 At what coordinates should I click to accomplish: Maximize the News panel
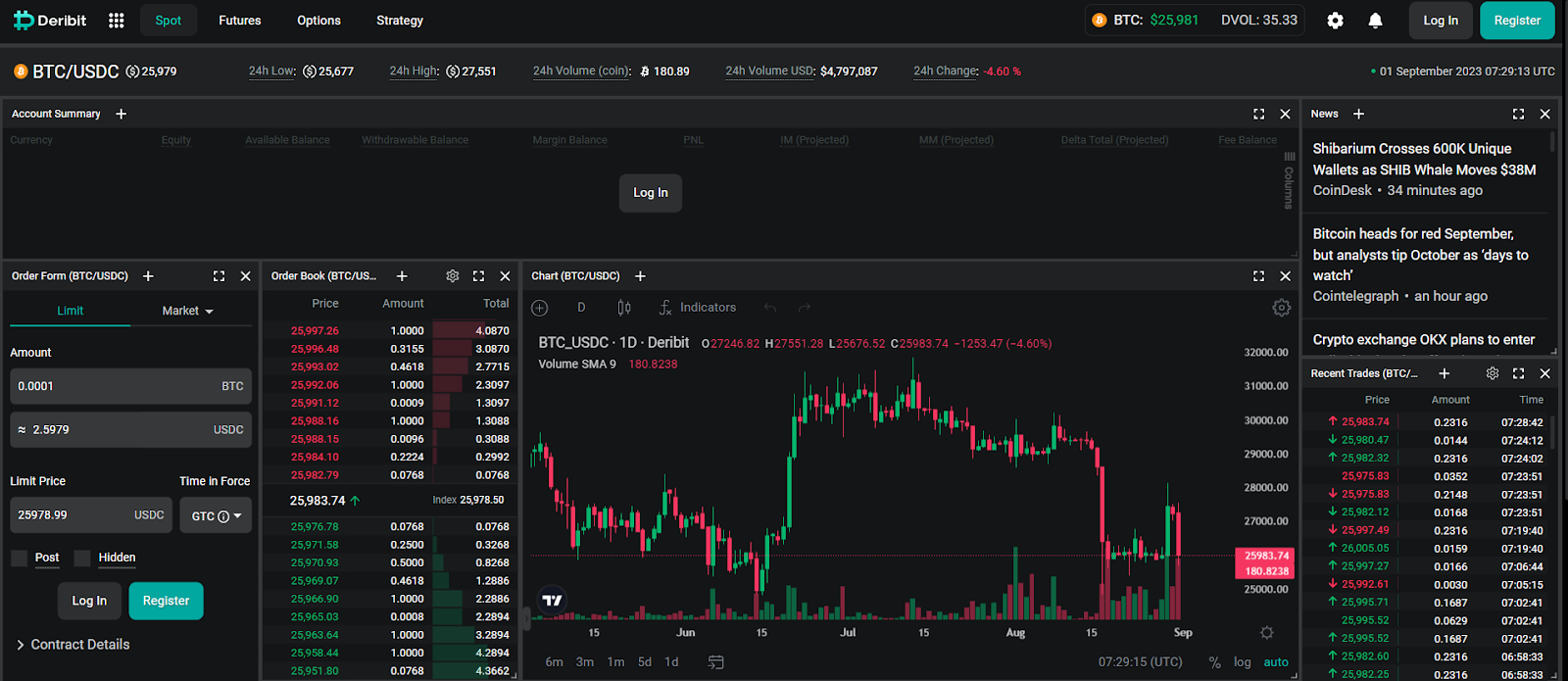tap(1518, 114)
